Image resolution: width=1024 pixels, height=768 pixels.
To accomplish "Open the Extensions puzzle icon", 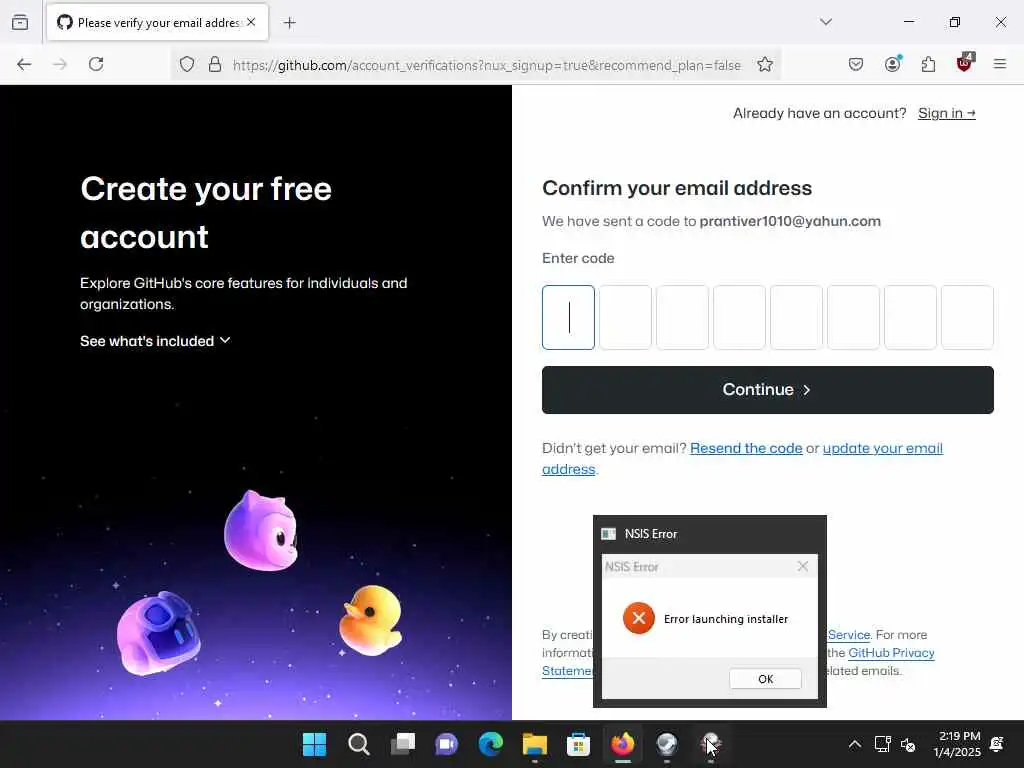I will click(928, 64).
